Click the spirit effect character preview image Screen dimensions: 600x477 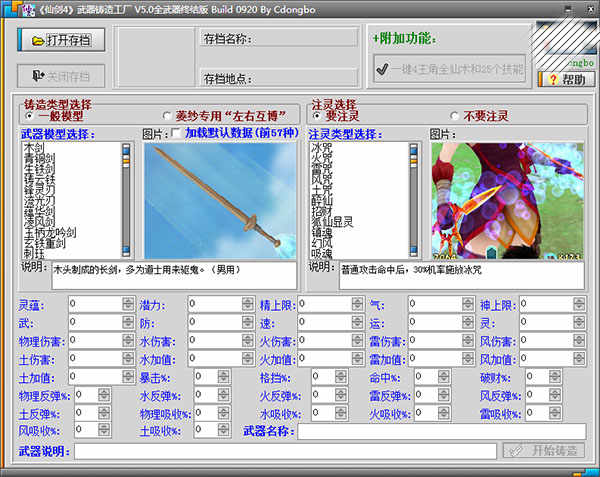507,201
